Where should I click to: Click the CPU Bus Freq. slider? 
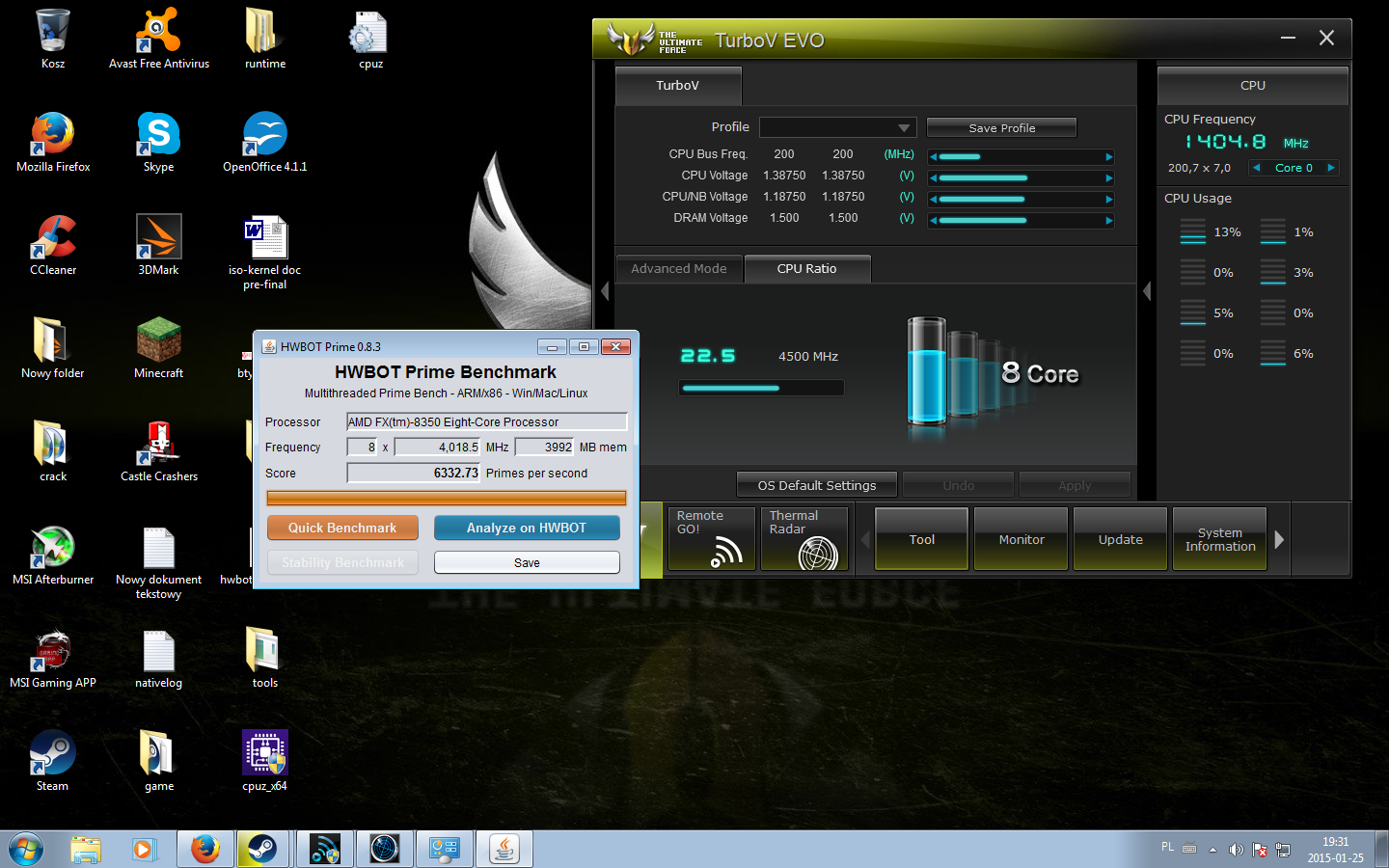pyautogui.click(x=1021, y=156)
